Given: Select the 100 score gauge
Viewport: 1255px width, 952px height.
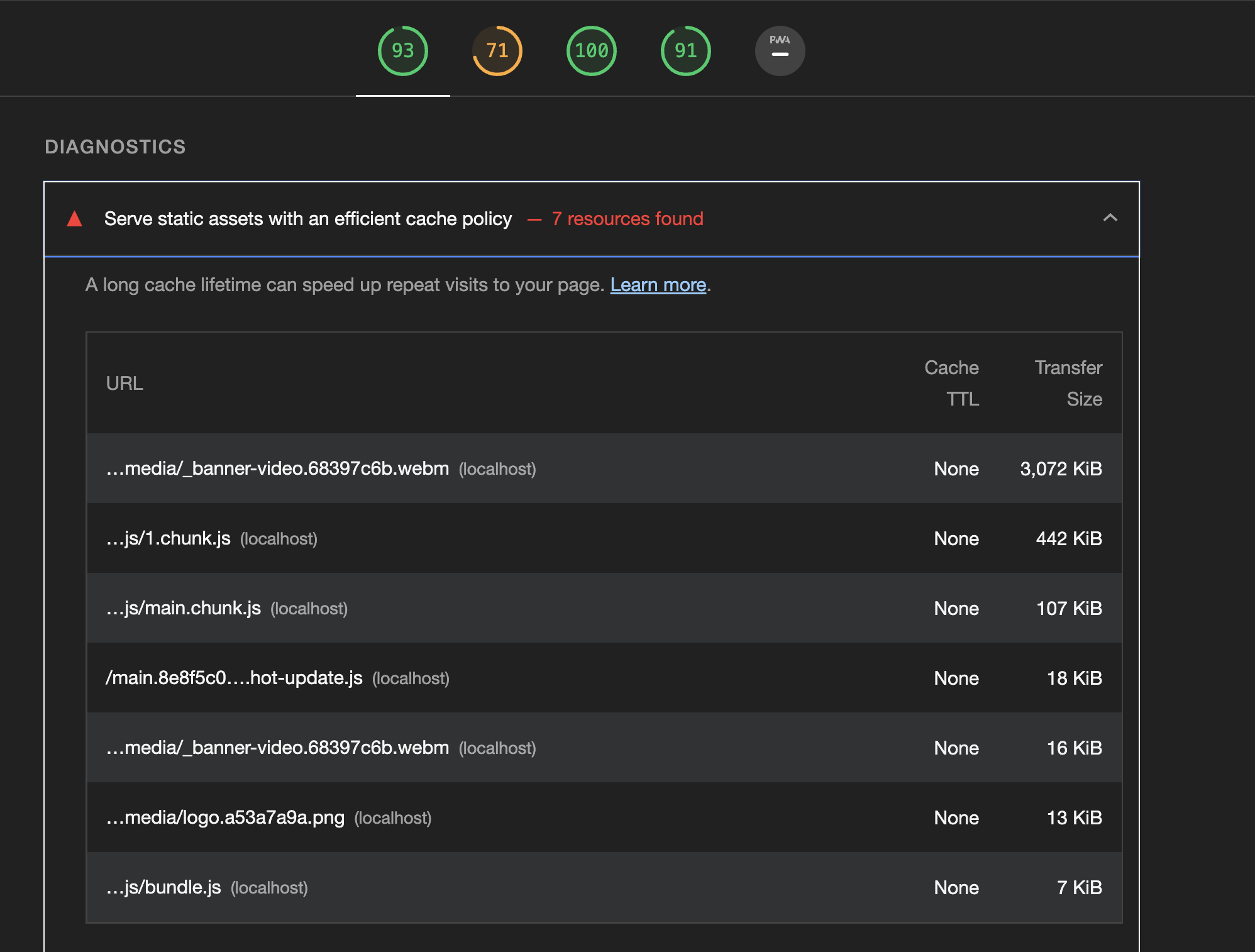Looking at the screenshot, I should (x=591, y=51).
